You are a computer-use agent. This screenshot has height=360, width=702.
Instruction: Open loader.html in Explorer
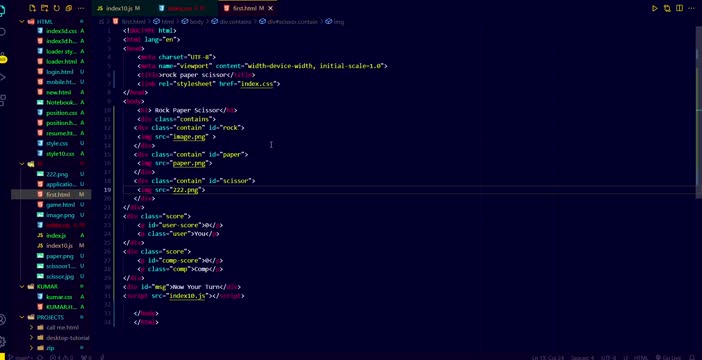coord(61,62)
